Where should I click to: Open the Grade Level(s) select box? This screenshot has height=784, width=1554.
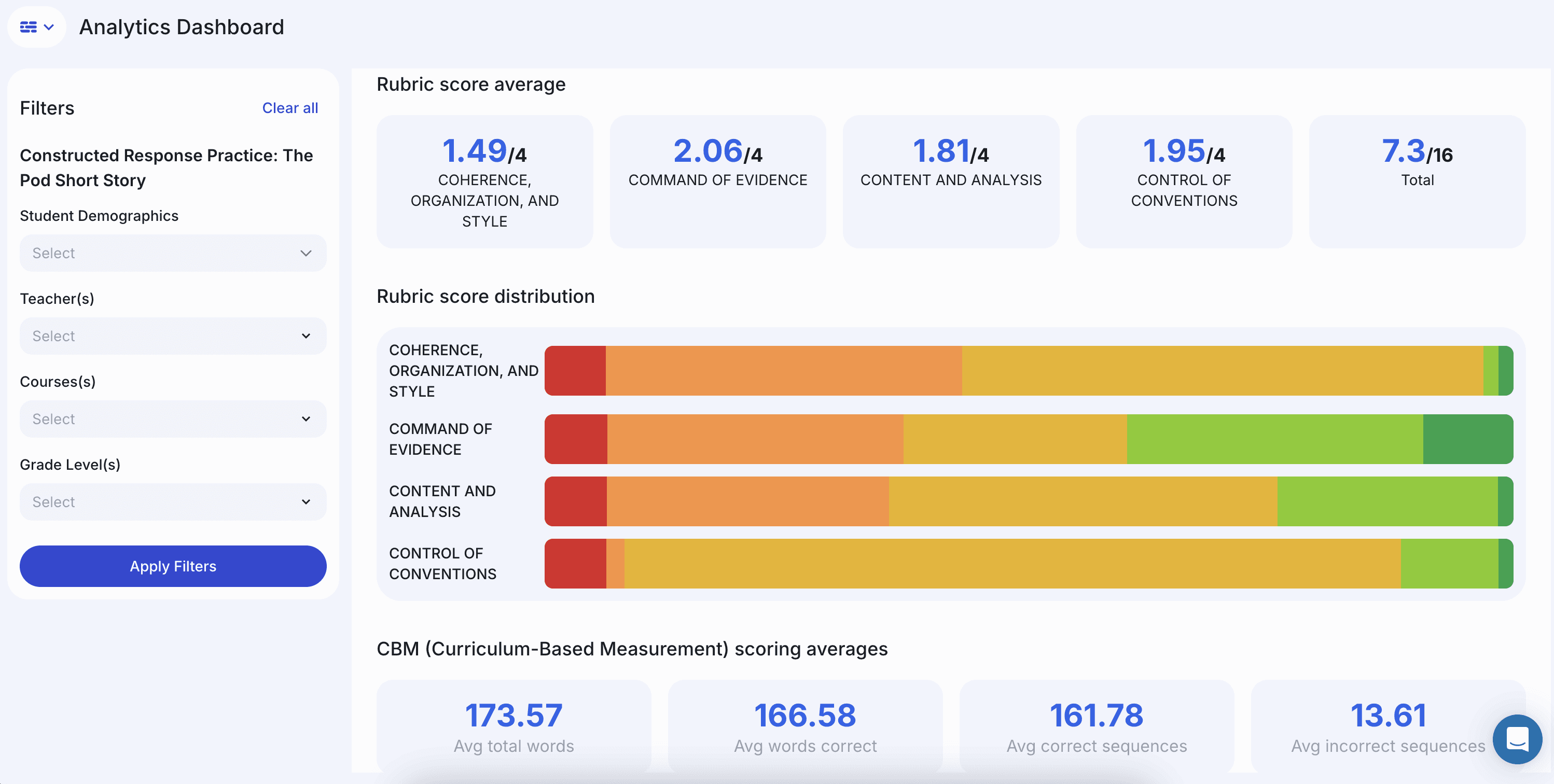coord(163,502)
